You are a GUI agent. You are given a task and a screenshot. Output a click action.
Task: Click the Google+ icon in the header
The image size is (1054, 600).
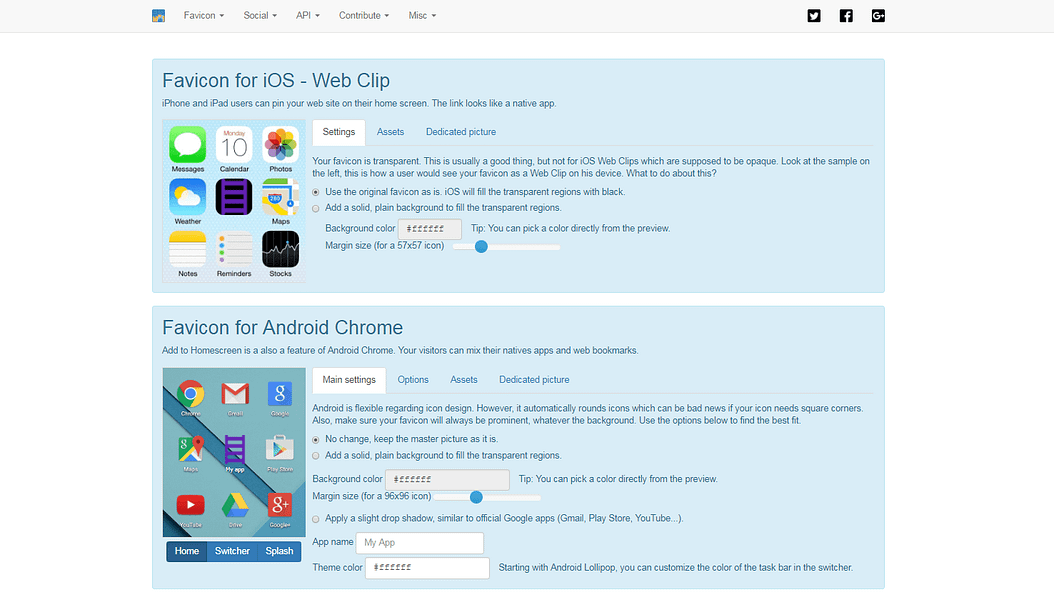pyautogui.click(x=877, y=15)
